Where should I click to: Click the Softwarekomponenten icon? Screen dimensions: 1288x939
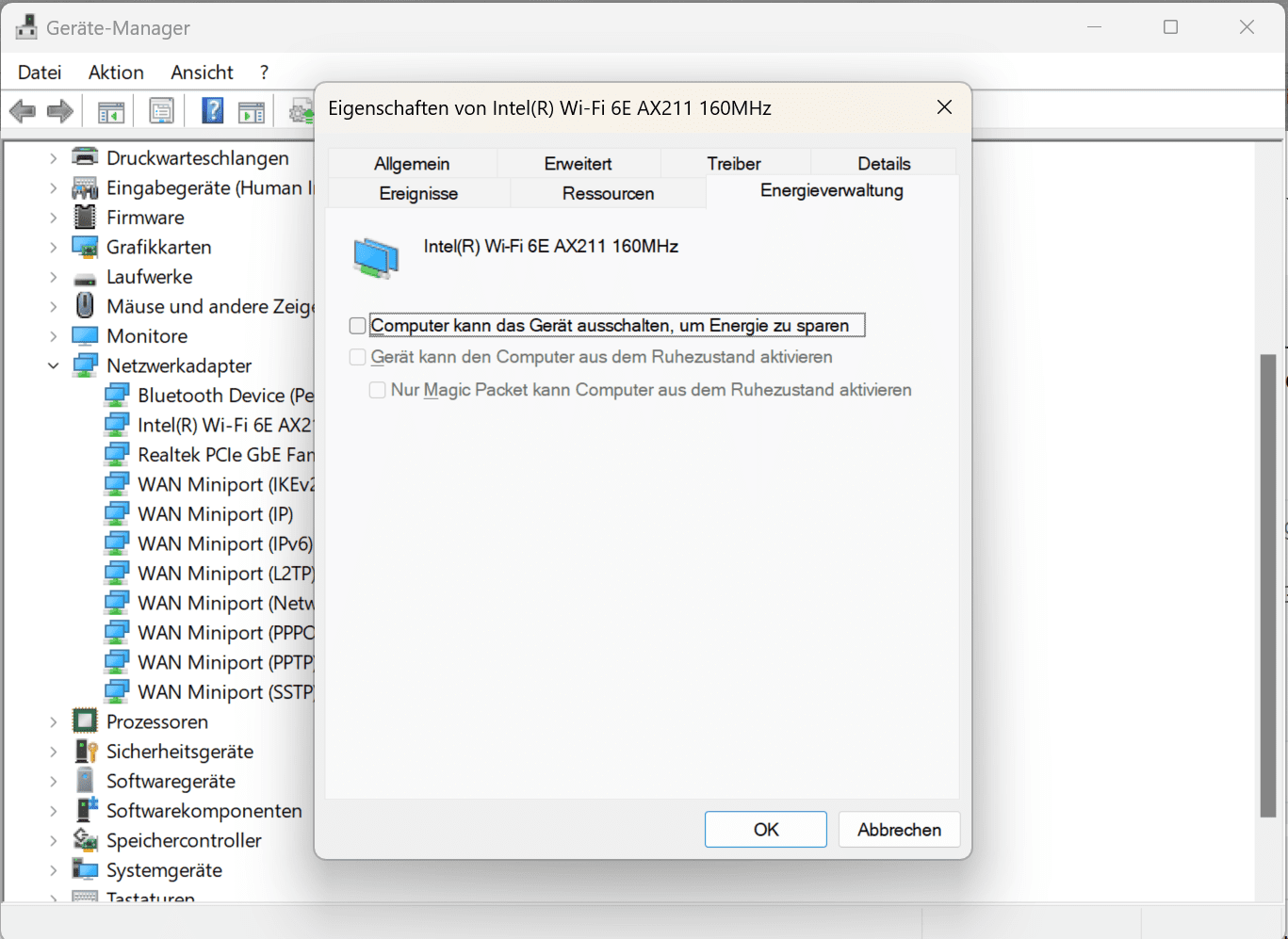86,810
